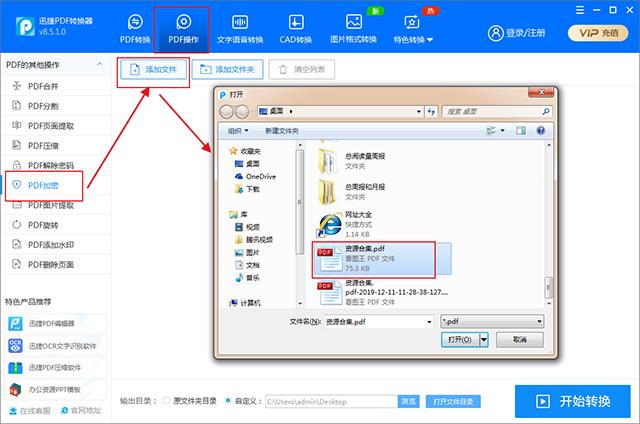Select 图片 in the library tree
640x424 pixels.
[247, 253]
